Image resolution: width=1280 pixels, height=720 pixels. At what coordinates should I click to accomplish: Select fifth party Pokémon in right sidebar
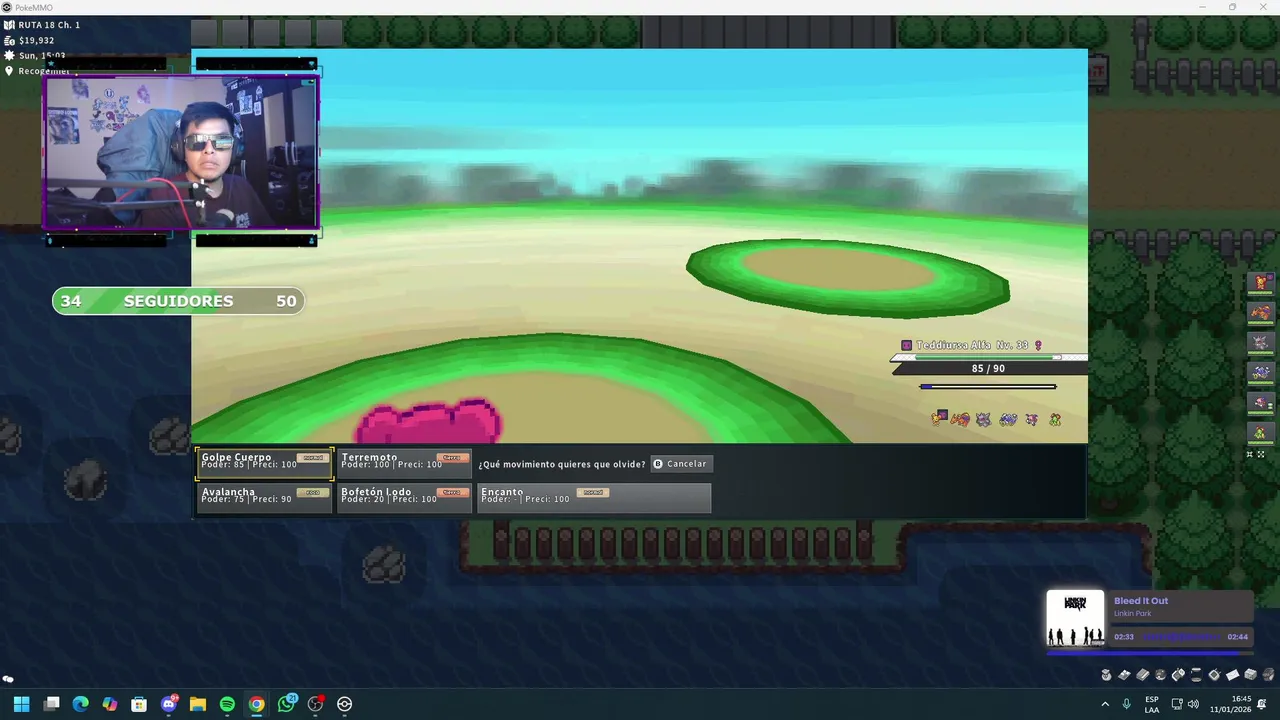coord(1261,403)
